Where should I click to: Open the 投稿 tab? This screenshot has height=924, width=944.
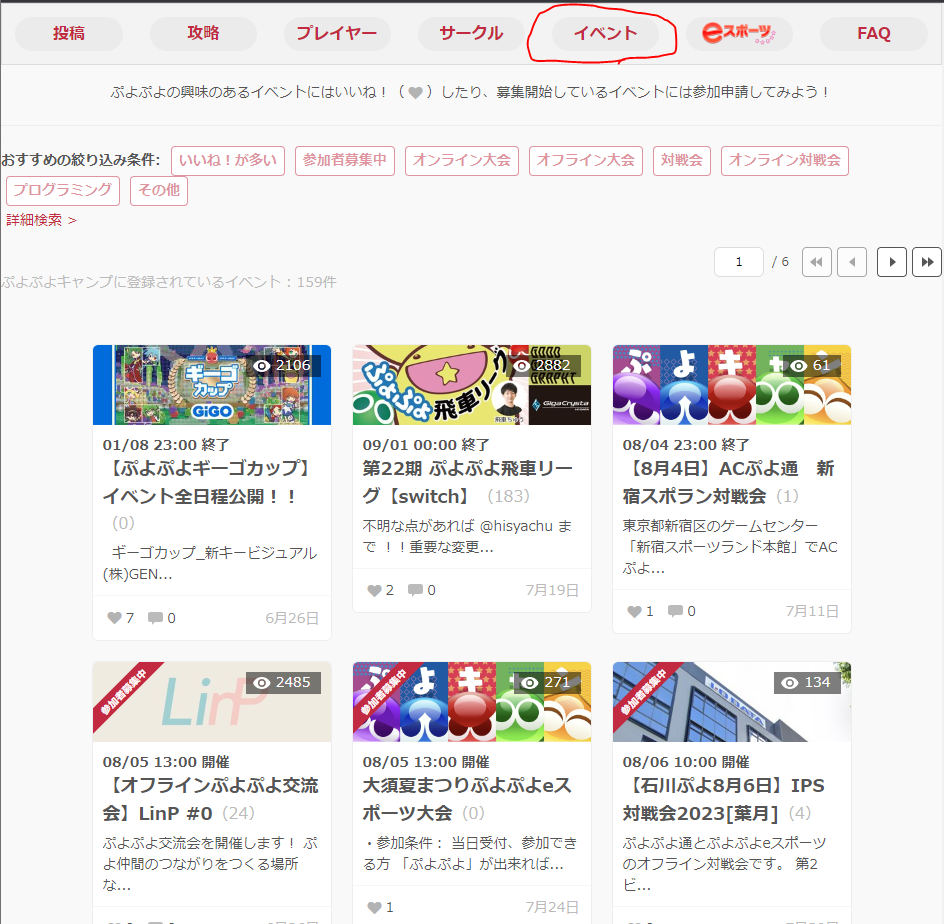pos(69,34)
